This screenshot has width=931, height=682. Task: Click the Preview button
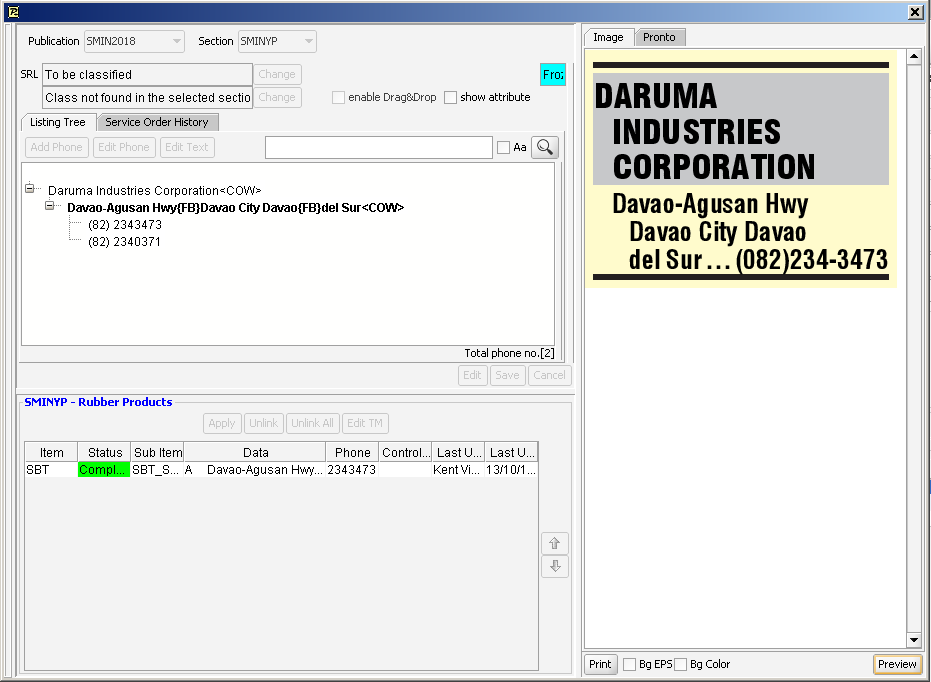(897, 664)
